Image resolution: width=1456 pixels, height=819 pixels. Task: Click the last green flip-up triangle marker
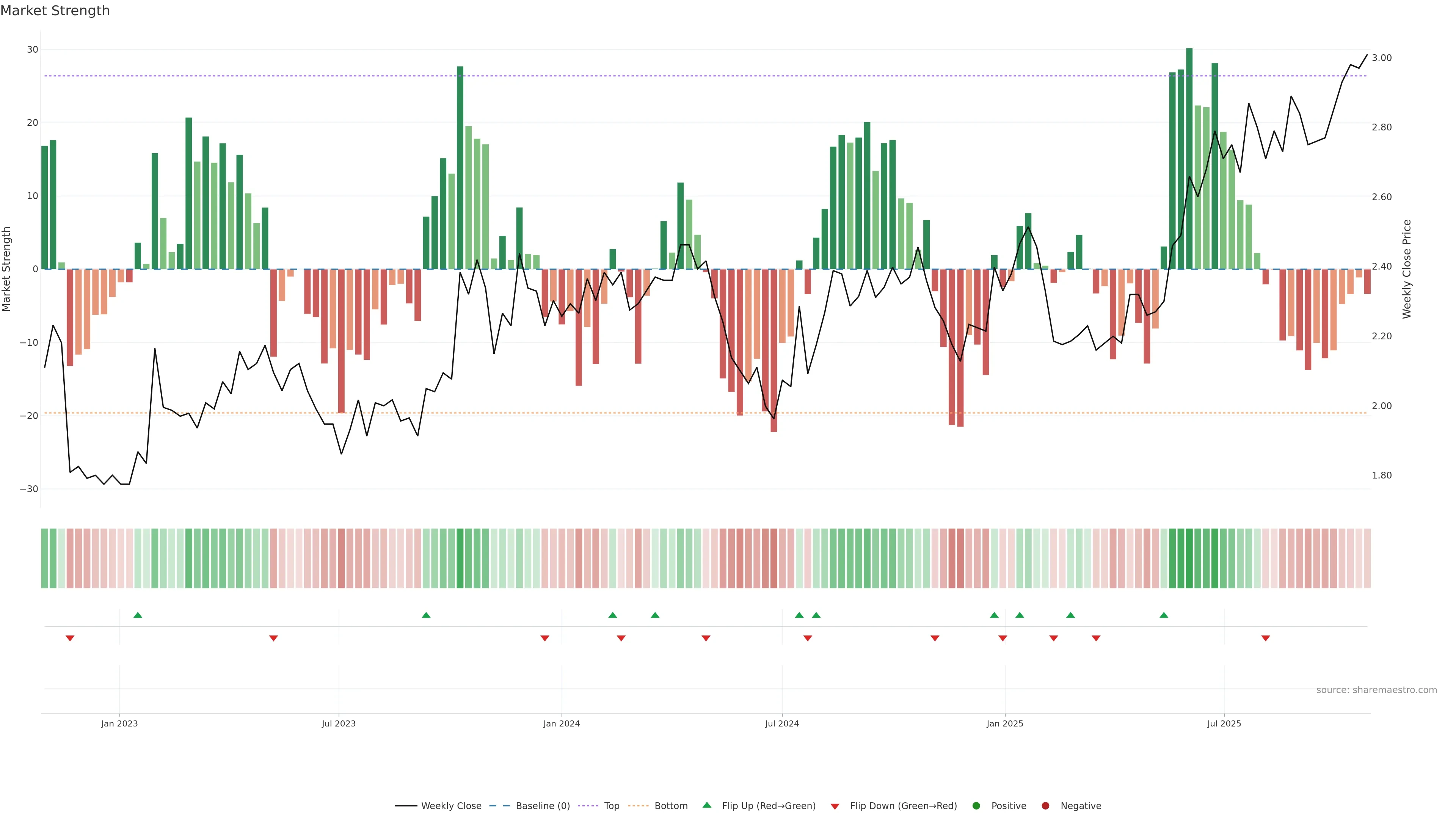tap(1164, 615)
